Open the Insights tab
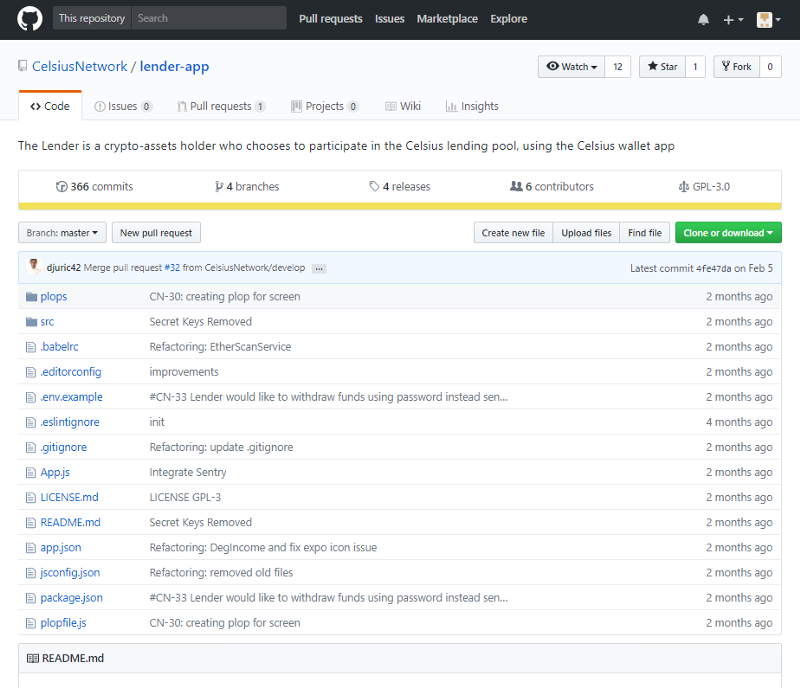 pos(472,106)
